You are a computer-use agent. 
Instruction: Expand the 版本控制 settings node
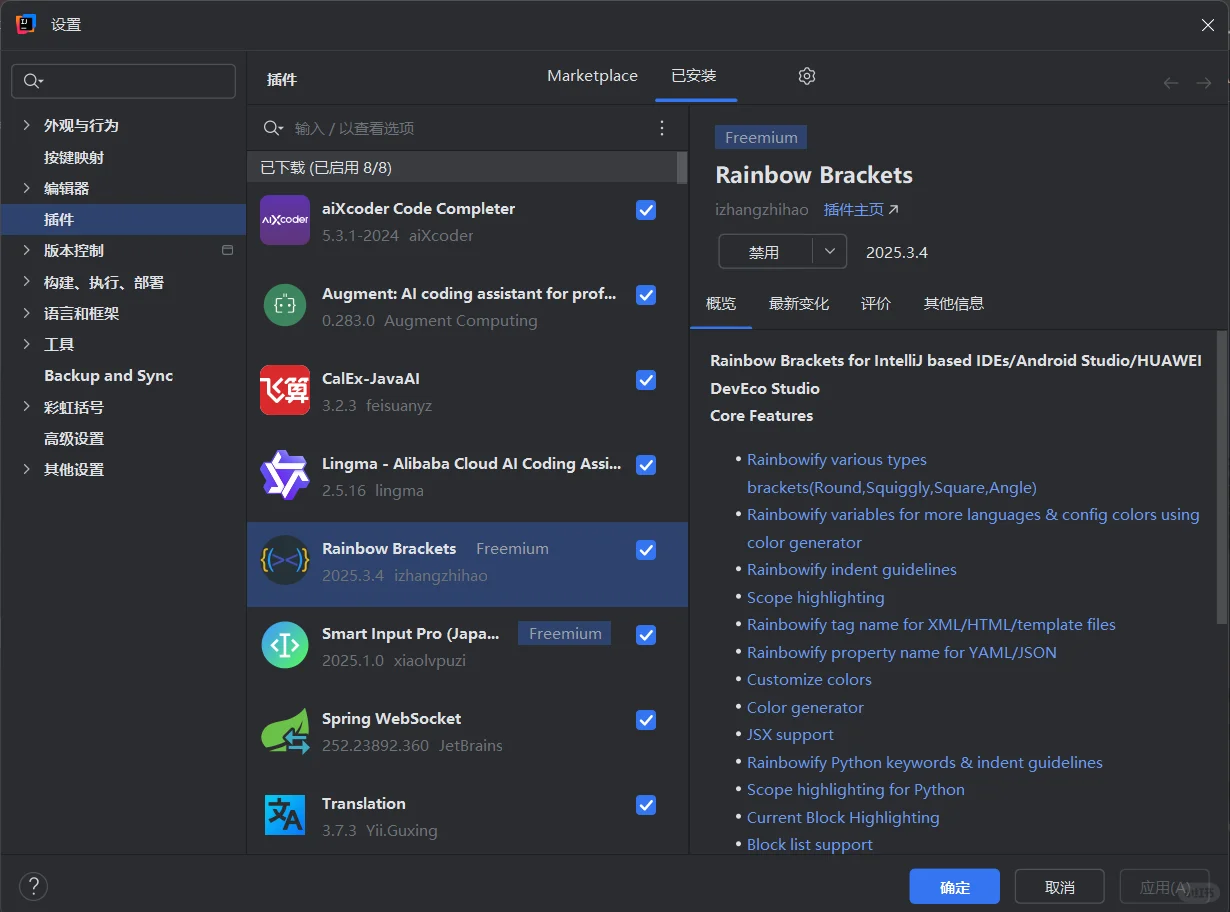click(26, 250)
